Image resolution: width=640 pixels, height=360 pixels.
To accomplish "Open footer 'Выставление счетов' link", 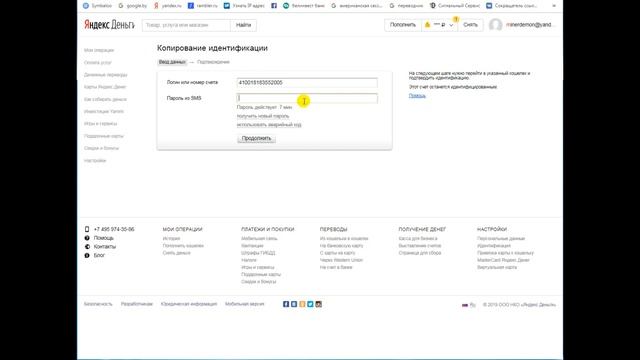I will point(420,246).
